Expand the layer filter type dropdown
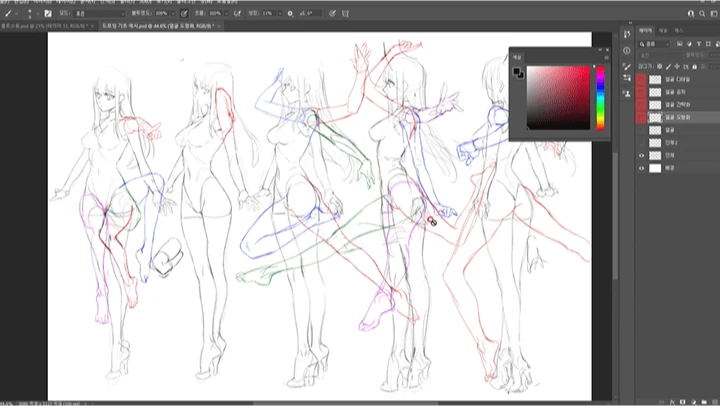Image resolution: width=720 pixels, height=406 pixels. tap(655, 44)
